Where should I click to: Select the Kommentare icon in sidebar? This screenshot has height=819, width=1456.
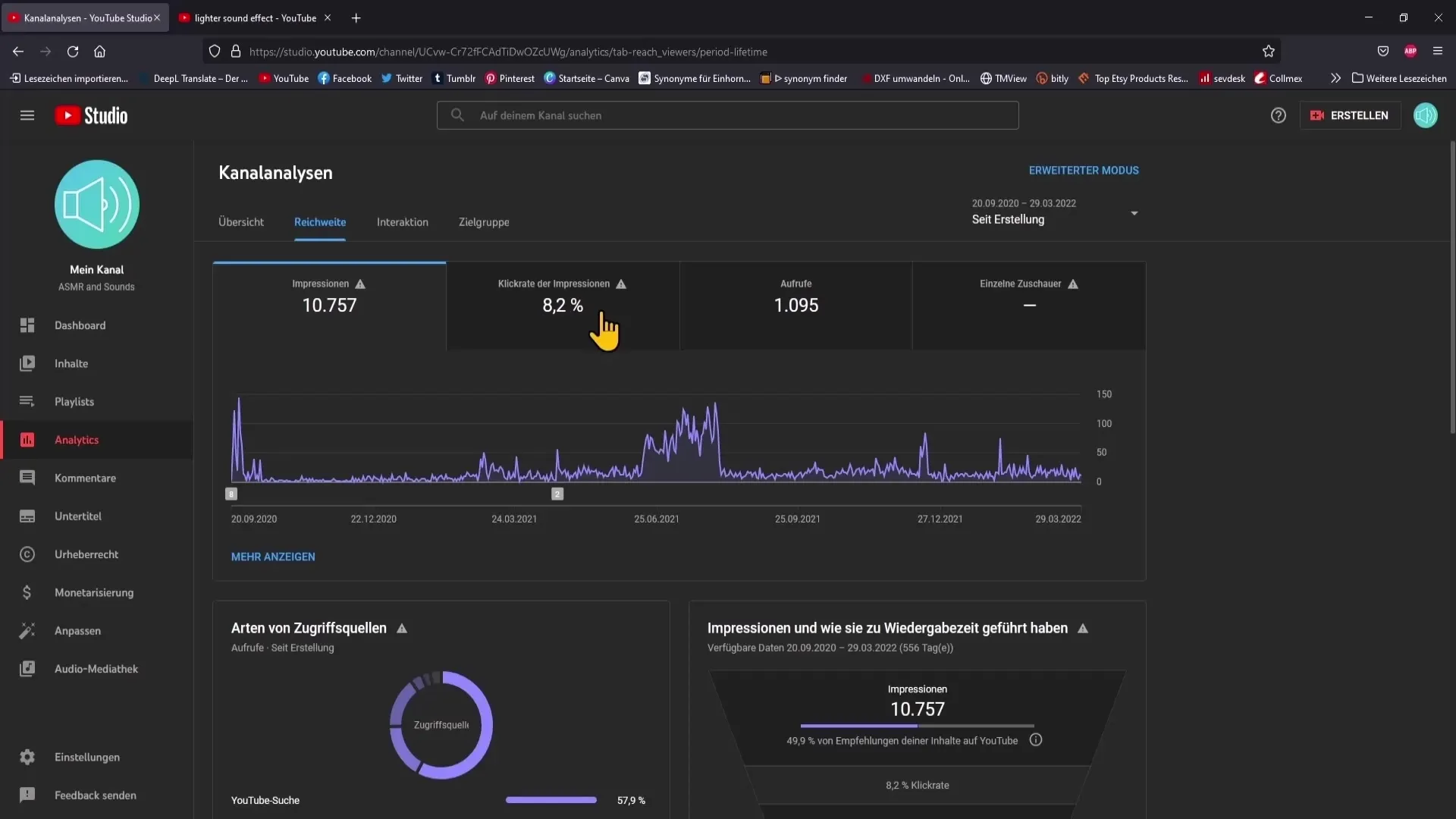pos(27,477)
